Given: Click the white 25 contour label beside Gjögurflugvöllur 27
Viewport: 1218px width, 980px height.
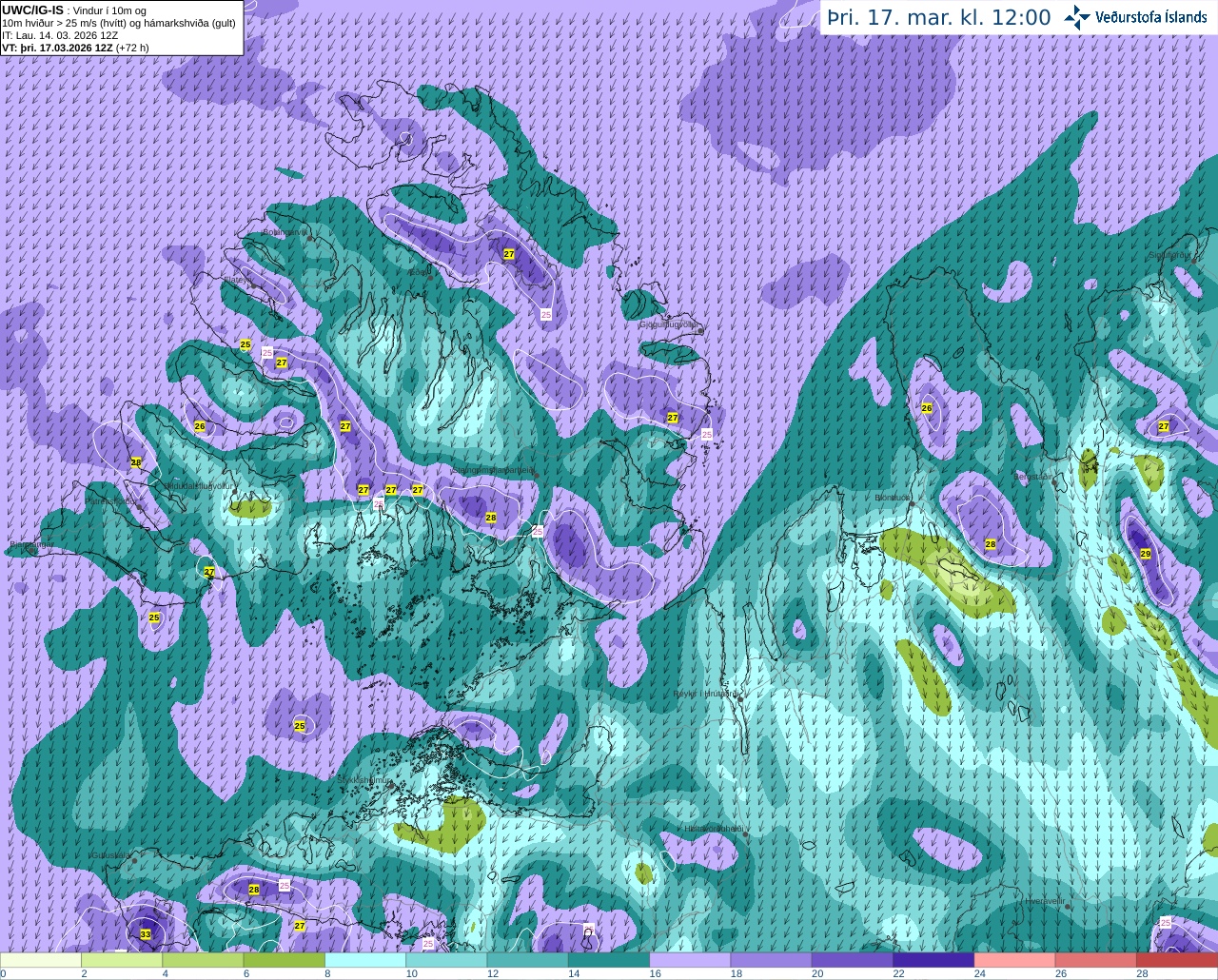Looking at the screenshot, I should 706,434.
